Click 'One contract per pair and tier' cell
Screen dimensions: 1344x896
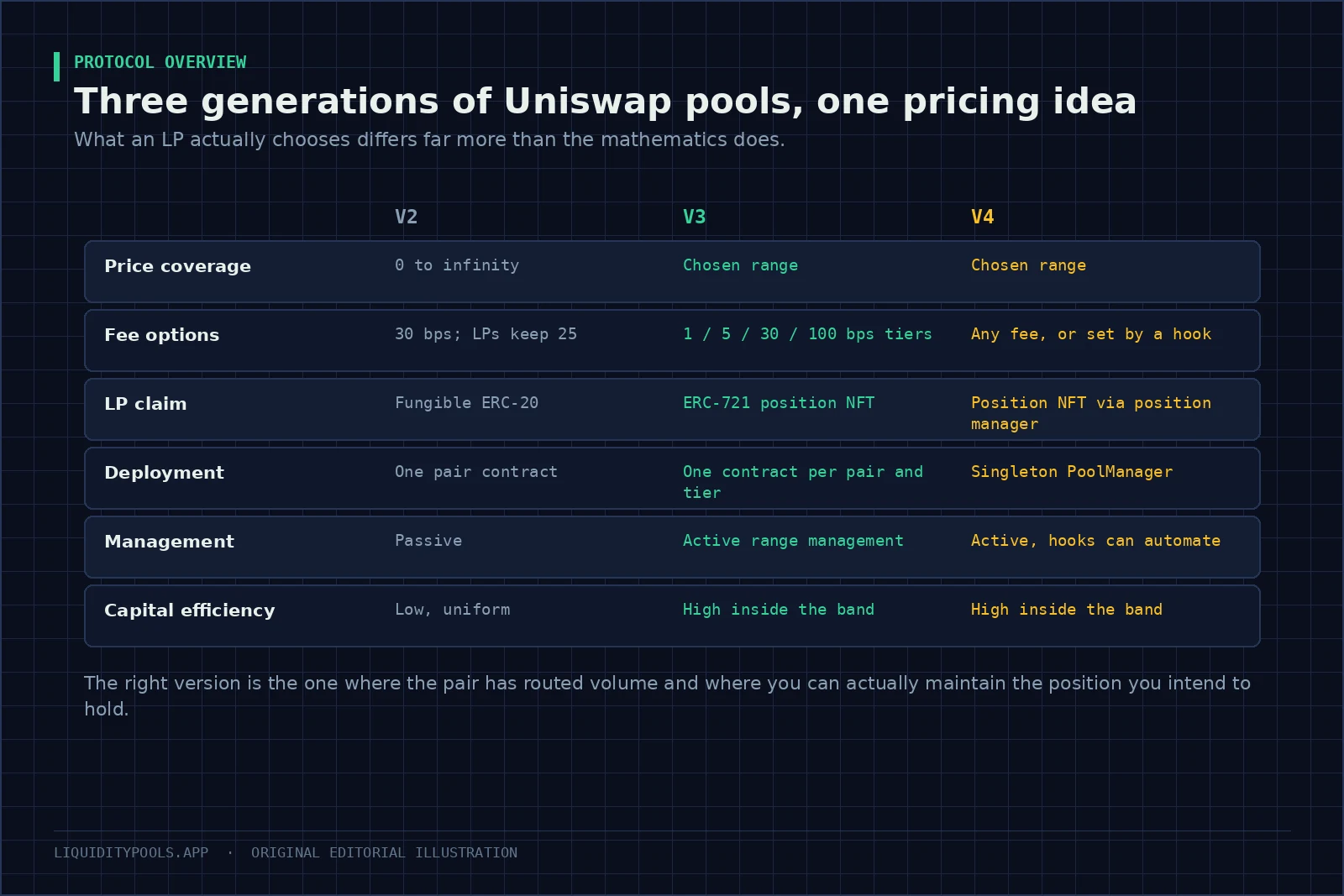point(803,482)
